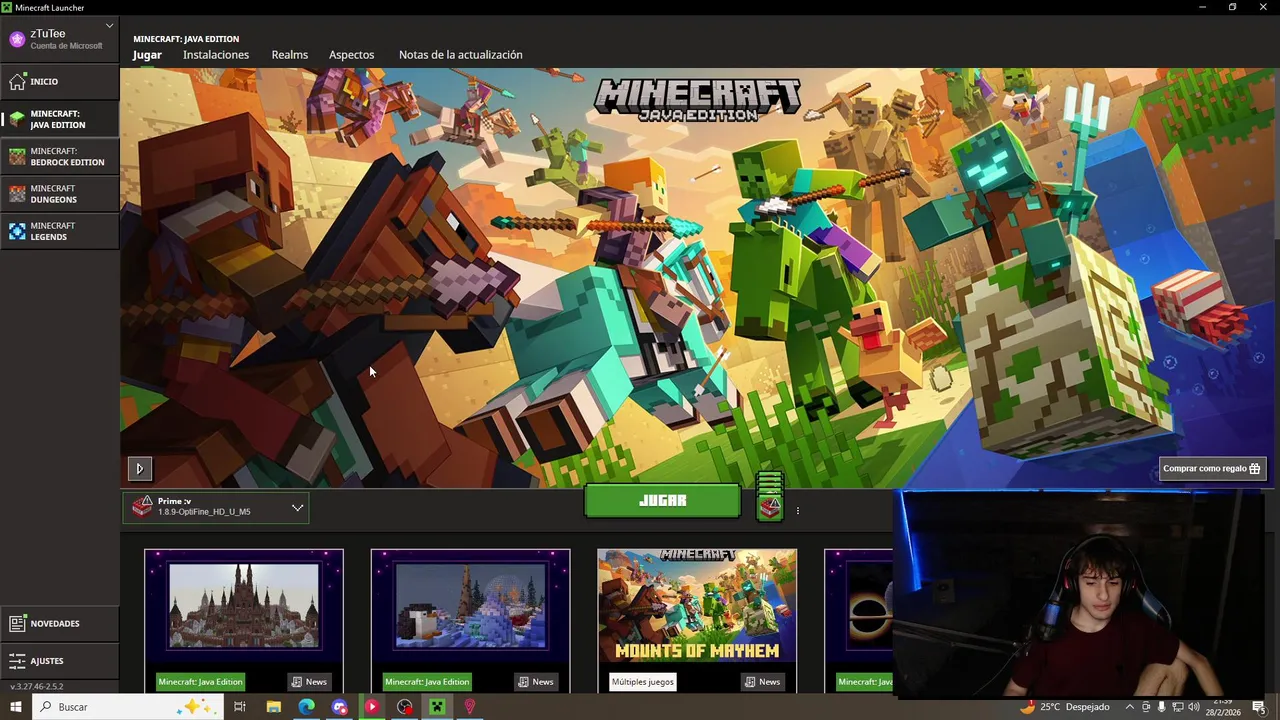Screen dimensions: 1280x720
Task: Click the Minecraft Launcher taskbar icon
Action: (x=437, y=707)
